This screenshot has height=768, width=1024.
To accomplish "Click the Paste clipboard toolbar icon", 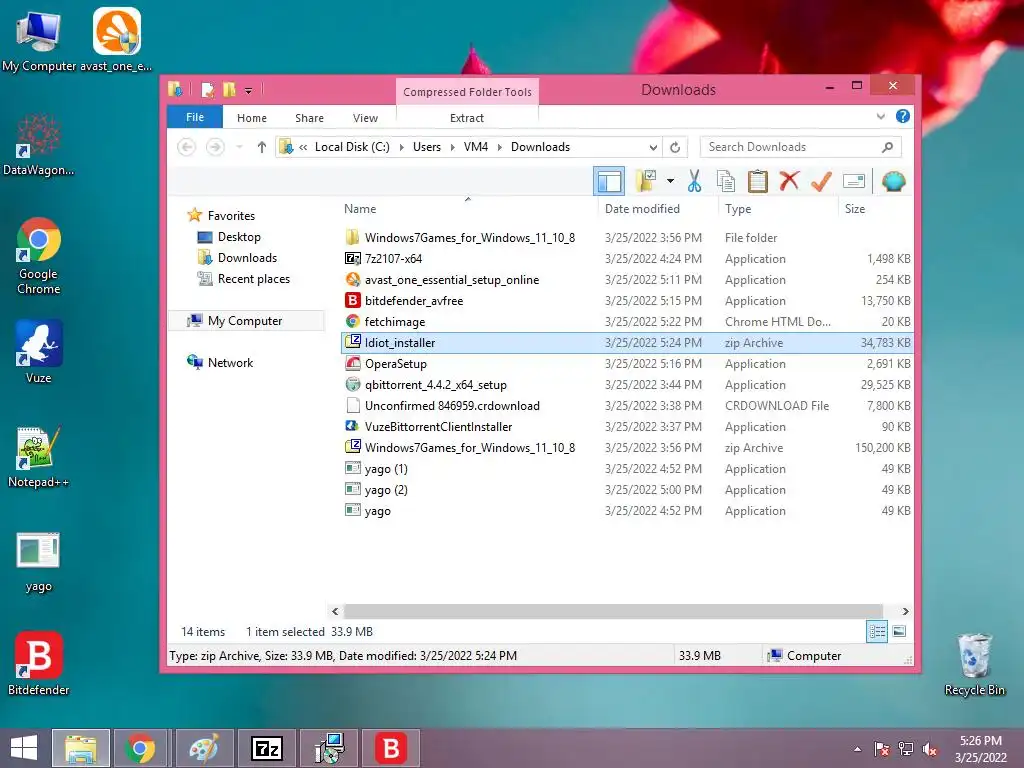I will 758,182.
